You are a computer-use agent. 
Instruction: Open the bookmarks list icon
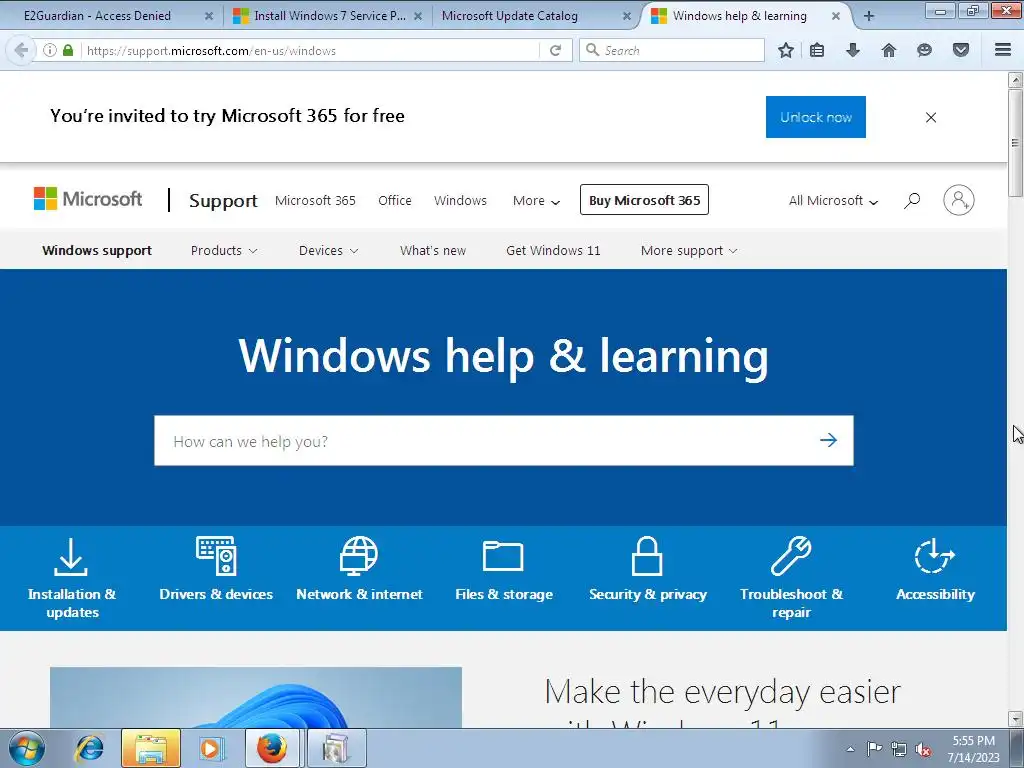pos(817,50)
